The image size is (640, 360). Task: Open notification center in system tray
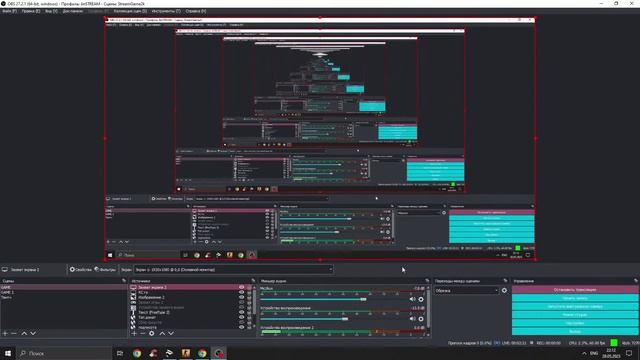click(x=629, y=353)
